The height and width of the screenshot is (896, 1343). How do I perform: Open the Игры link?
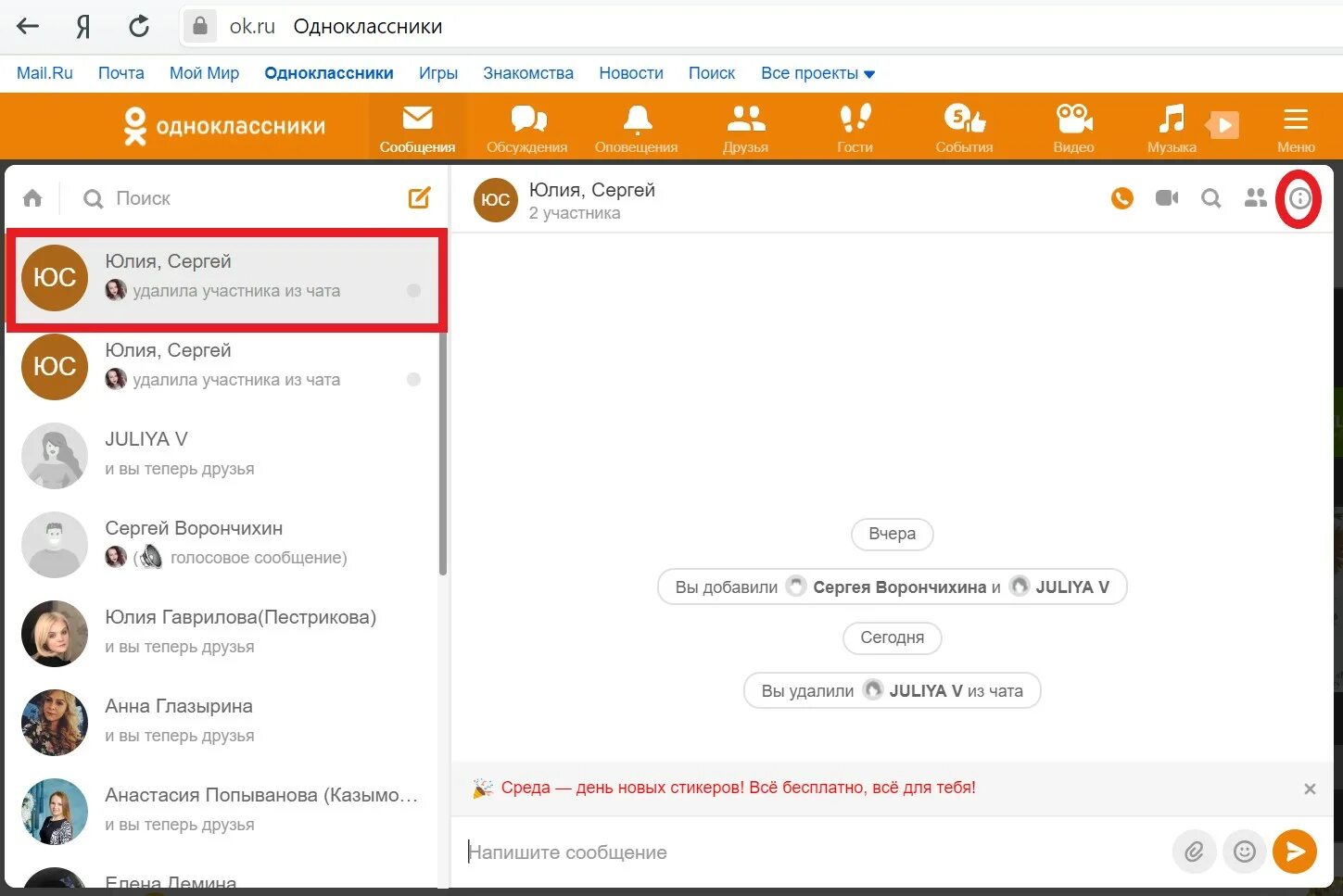(438, 73)
